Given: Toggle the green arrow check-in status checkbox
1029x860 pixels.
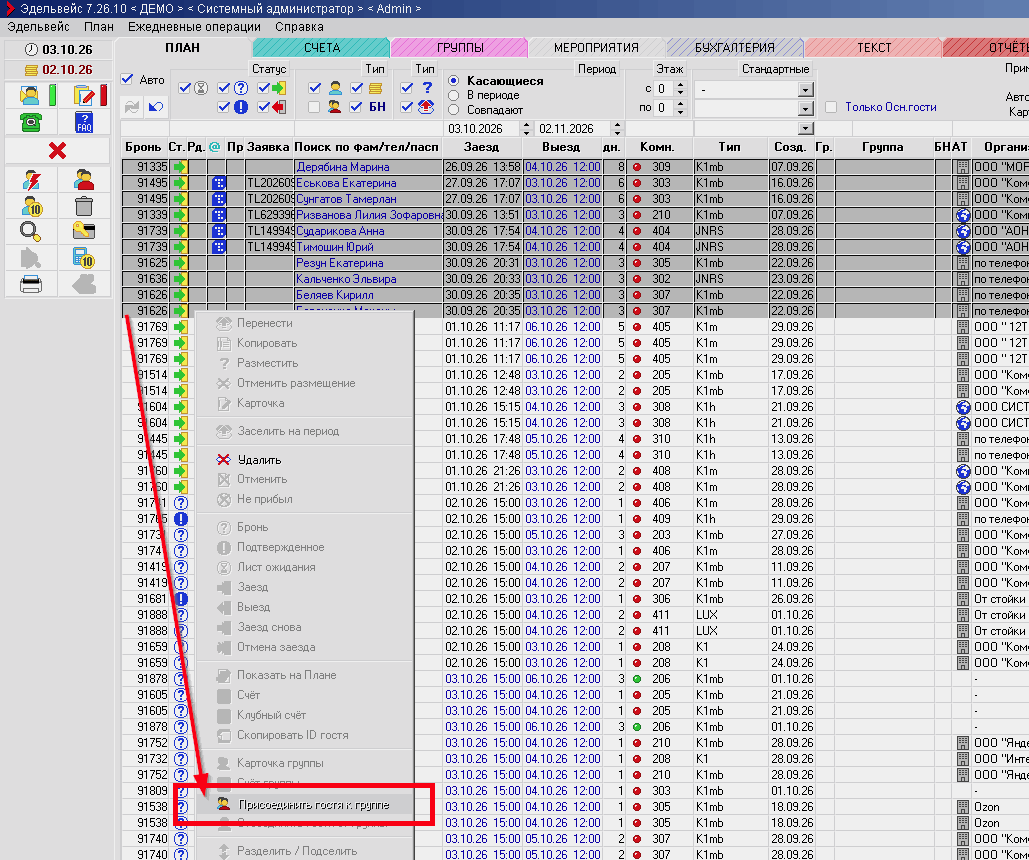Looking at the screenshot, I should [x=264, y=88].
